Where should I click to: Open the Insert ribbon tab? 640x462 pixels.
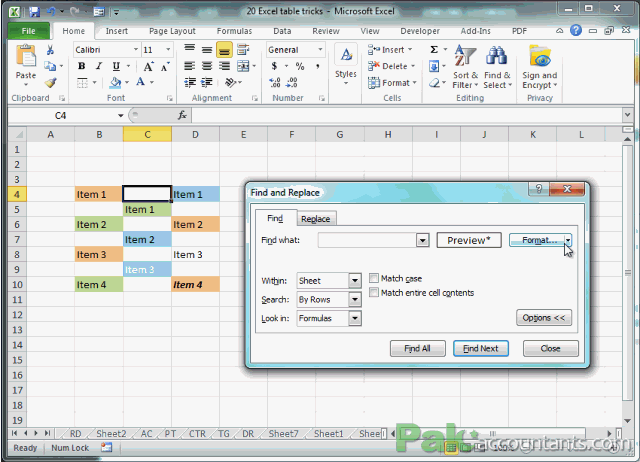[117, 31]
